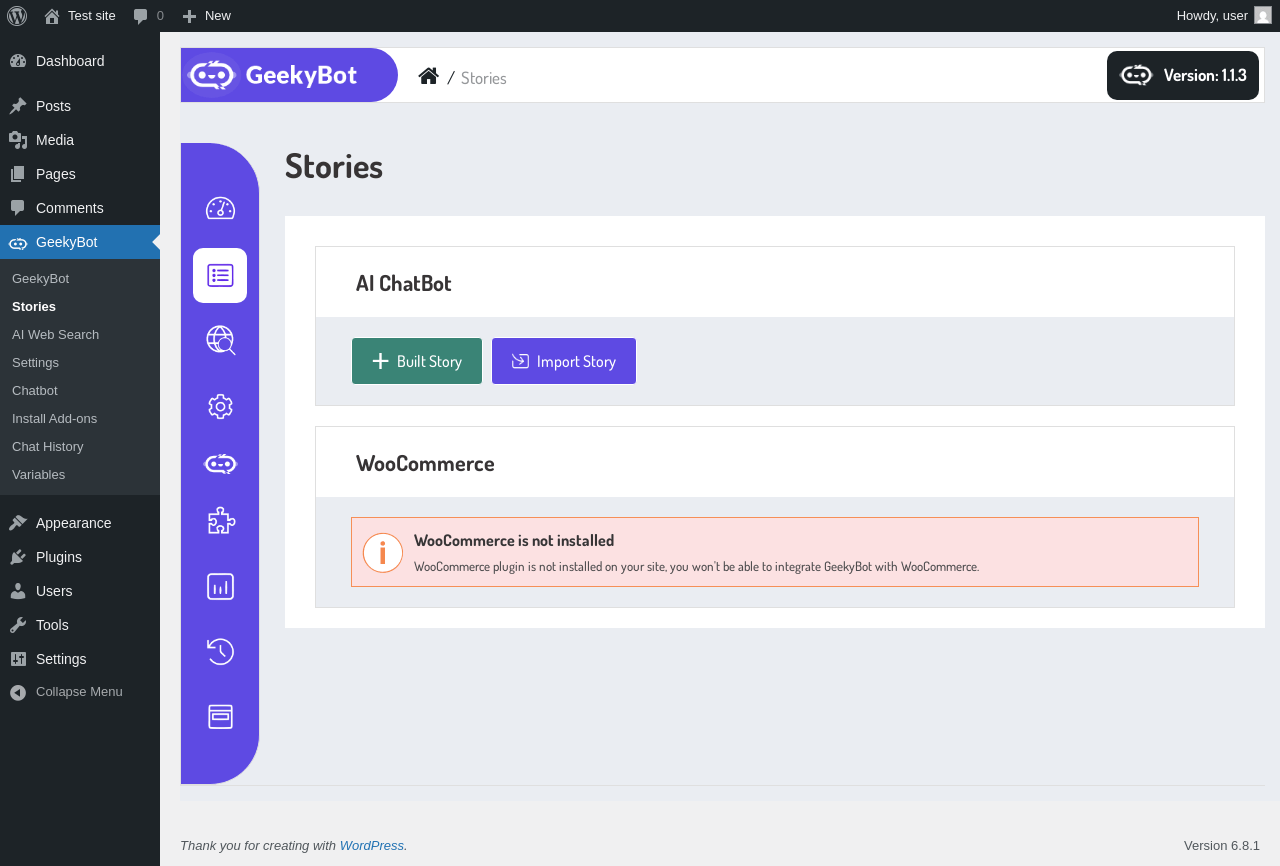
Task: Open Chat History submenu entry
Action: point(80,446)
